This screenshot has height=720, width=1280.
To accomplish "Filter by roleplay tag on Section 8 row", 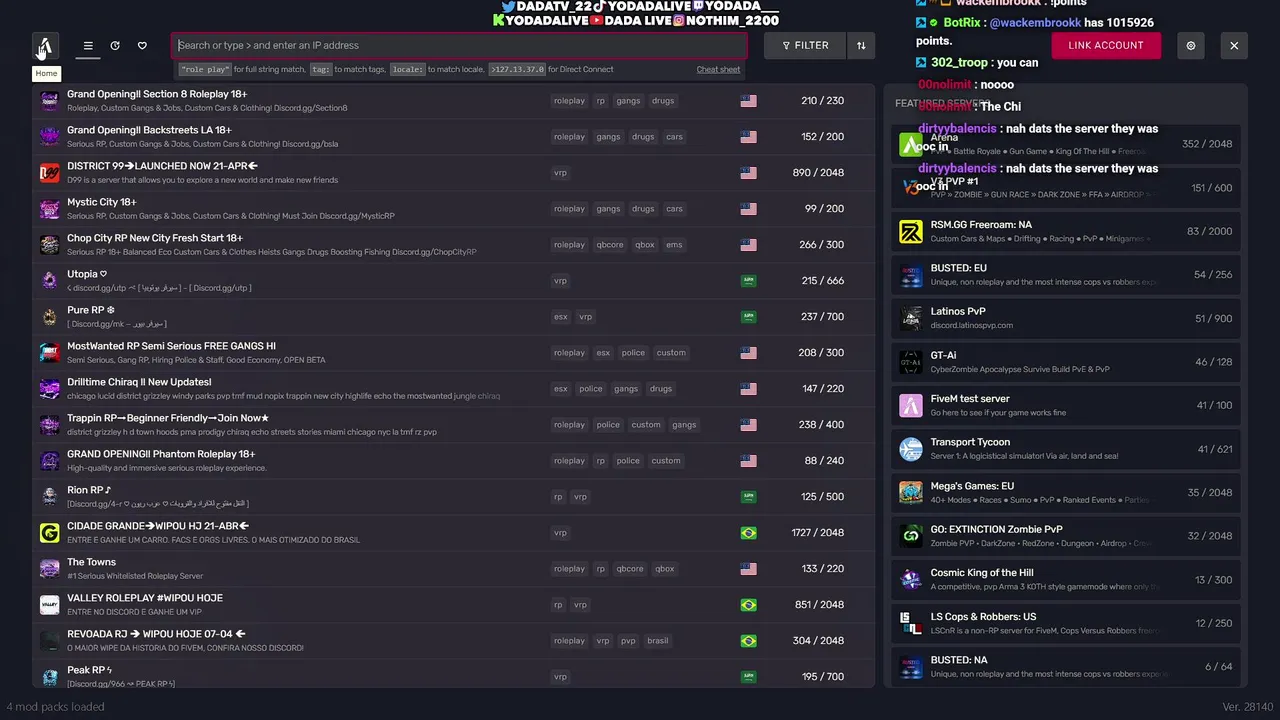I will click(569, 101).
